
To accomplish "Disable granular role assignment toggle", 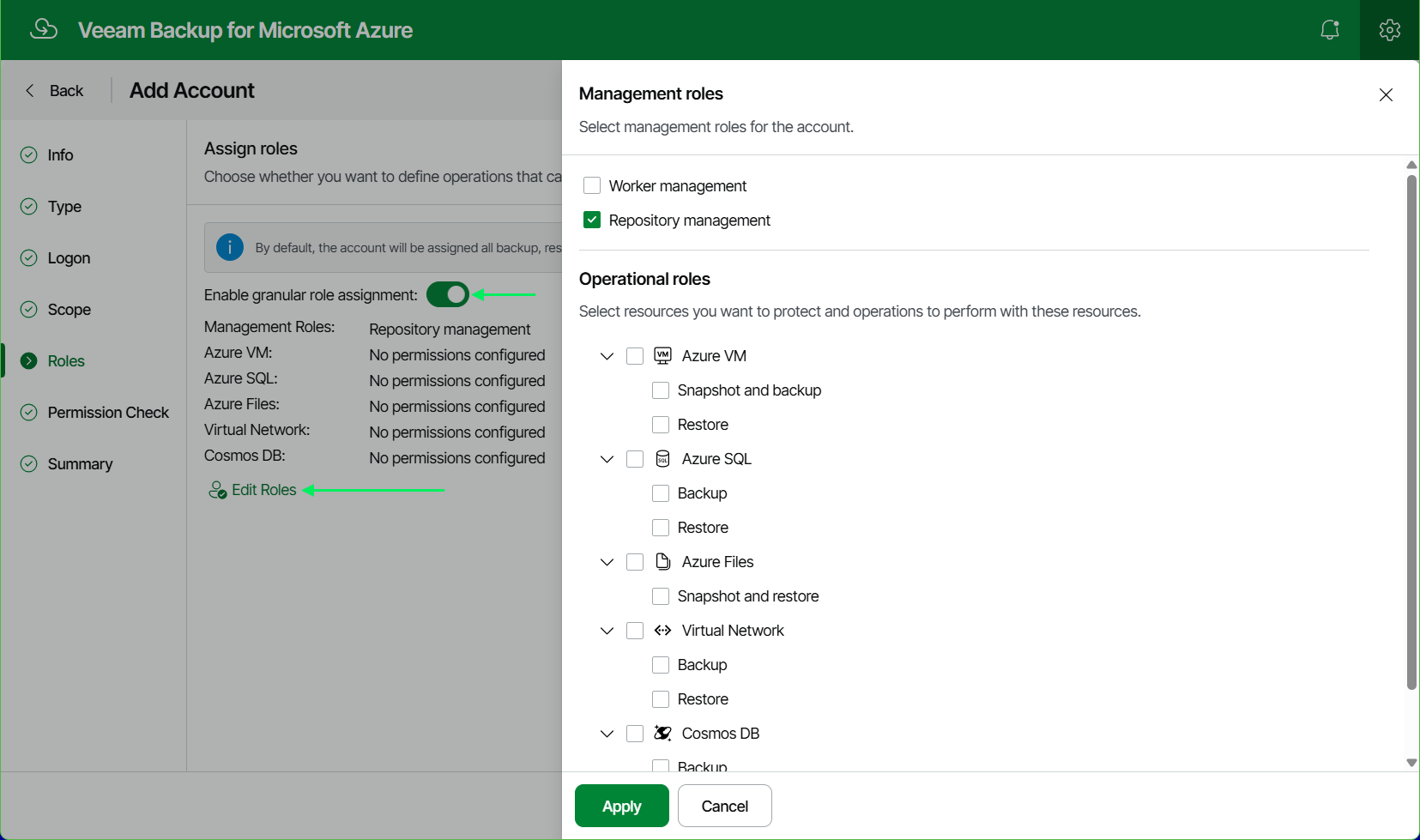I will pyautogui.click(x=448, y=294).
